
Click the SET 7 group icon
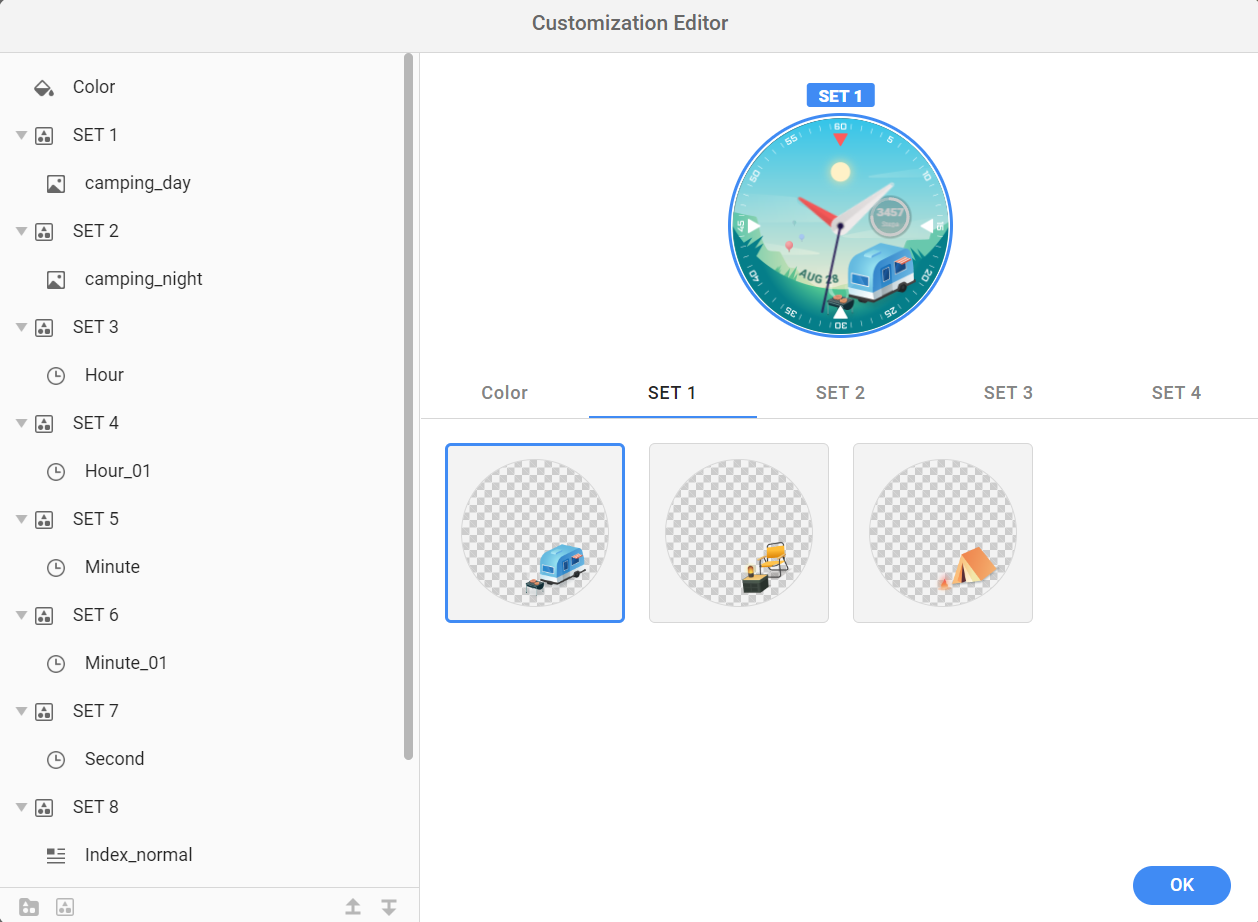[x=44, y=711]
